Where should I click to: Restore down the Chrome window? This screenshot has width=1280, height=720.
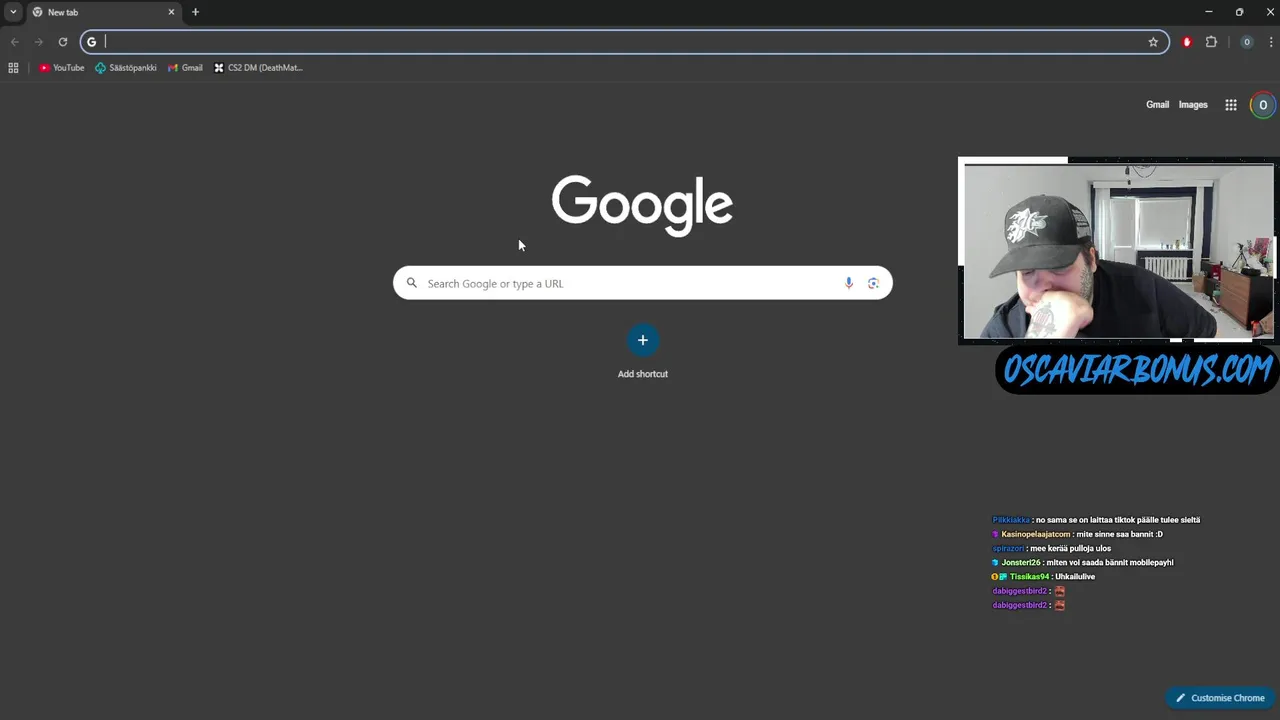click(1239, 12)
